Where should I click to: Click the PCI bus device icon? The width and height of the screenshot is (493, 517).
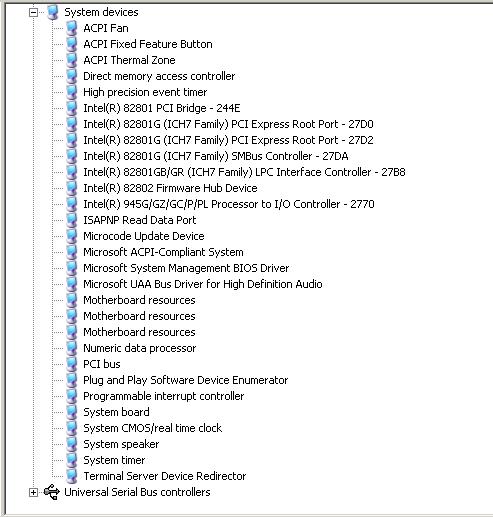tap(72, 364)
